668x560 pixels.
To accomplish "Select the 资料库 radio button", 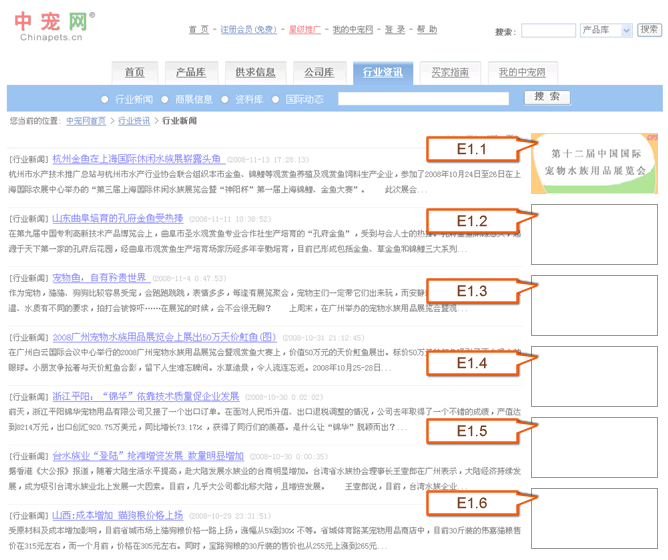I will coord(226,100).
